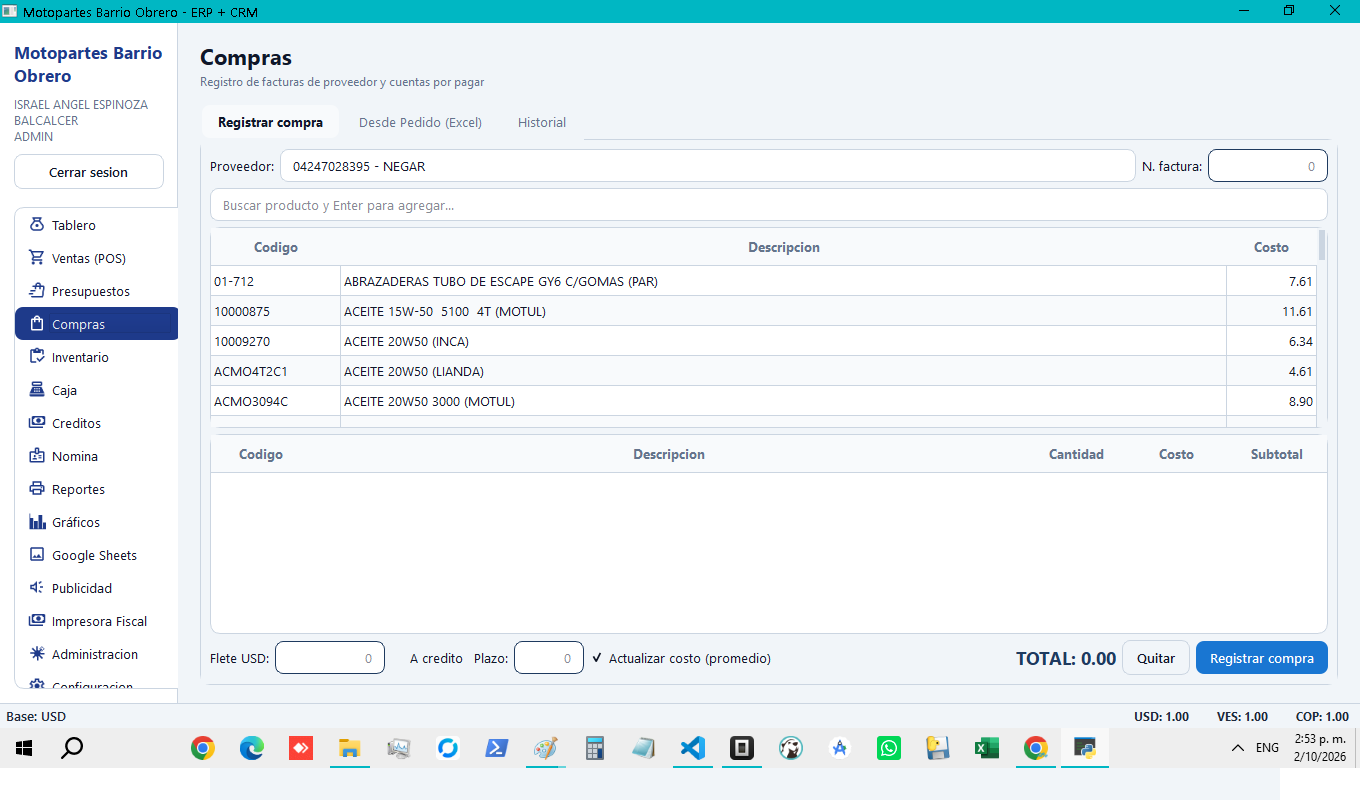The width and height of the screenshot is (1360, 800).
Task: Focus the N. factura number field
Action: point(1268,166)
